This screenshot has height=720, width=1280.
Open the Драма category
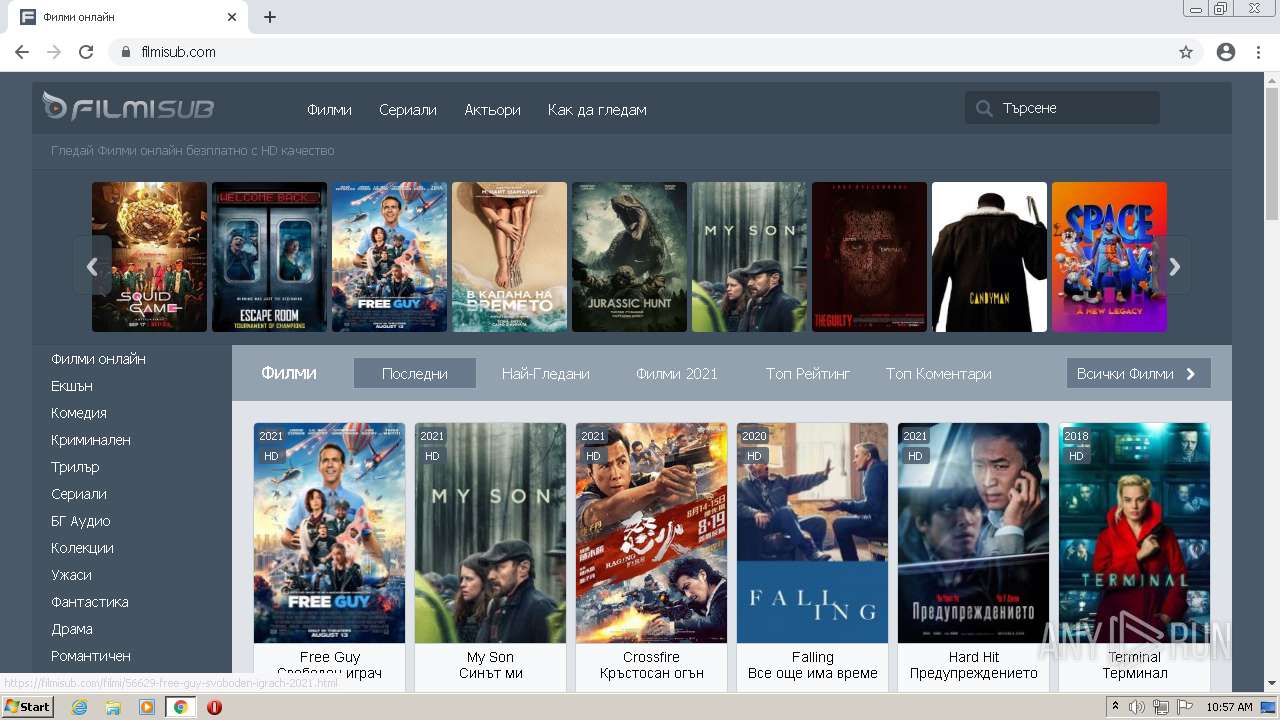72,629
